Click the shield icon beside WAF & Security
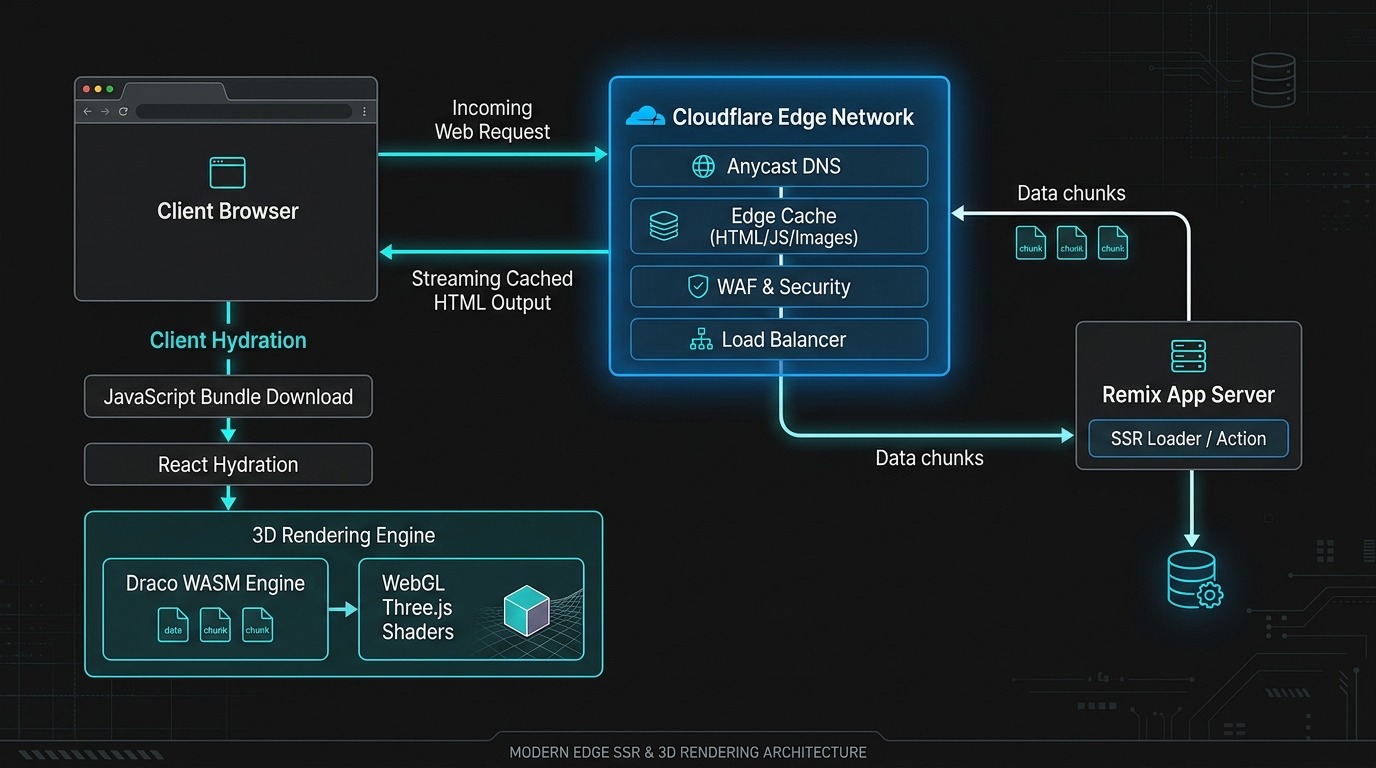This screenshot has width=1376, height=768. click(x=698, y=287)
